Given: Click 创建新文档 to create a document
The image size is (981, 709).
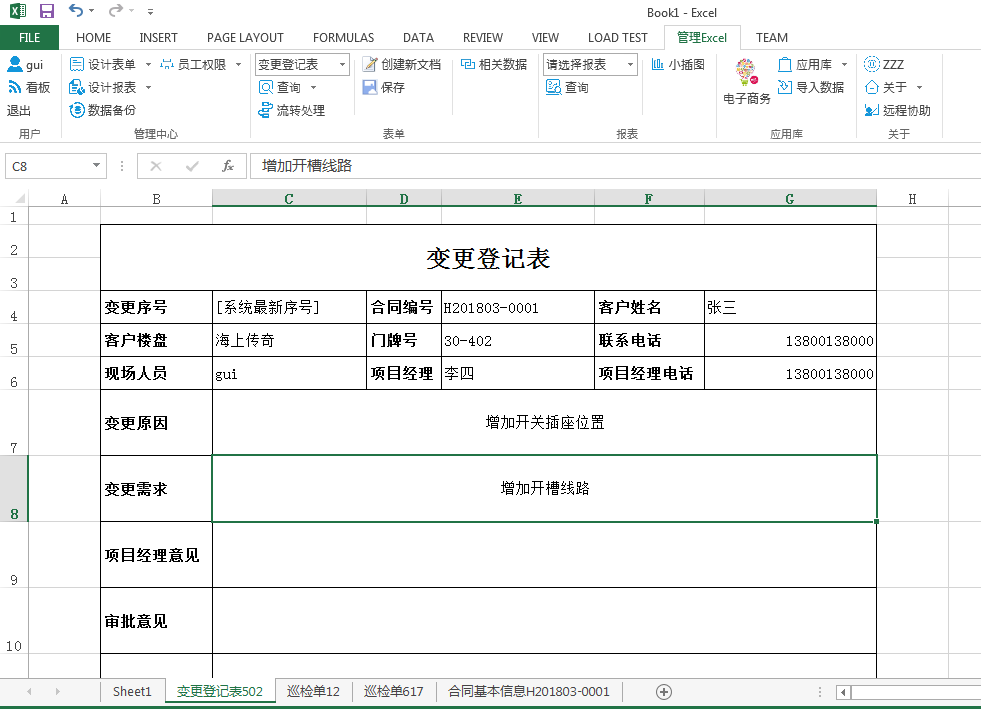Looking at the screenshot, I should (x=402, y=64).
